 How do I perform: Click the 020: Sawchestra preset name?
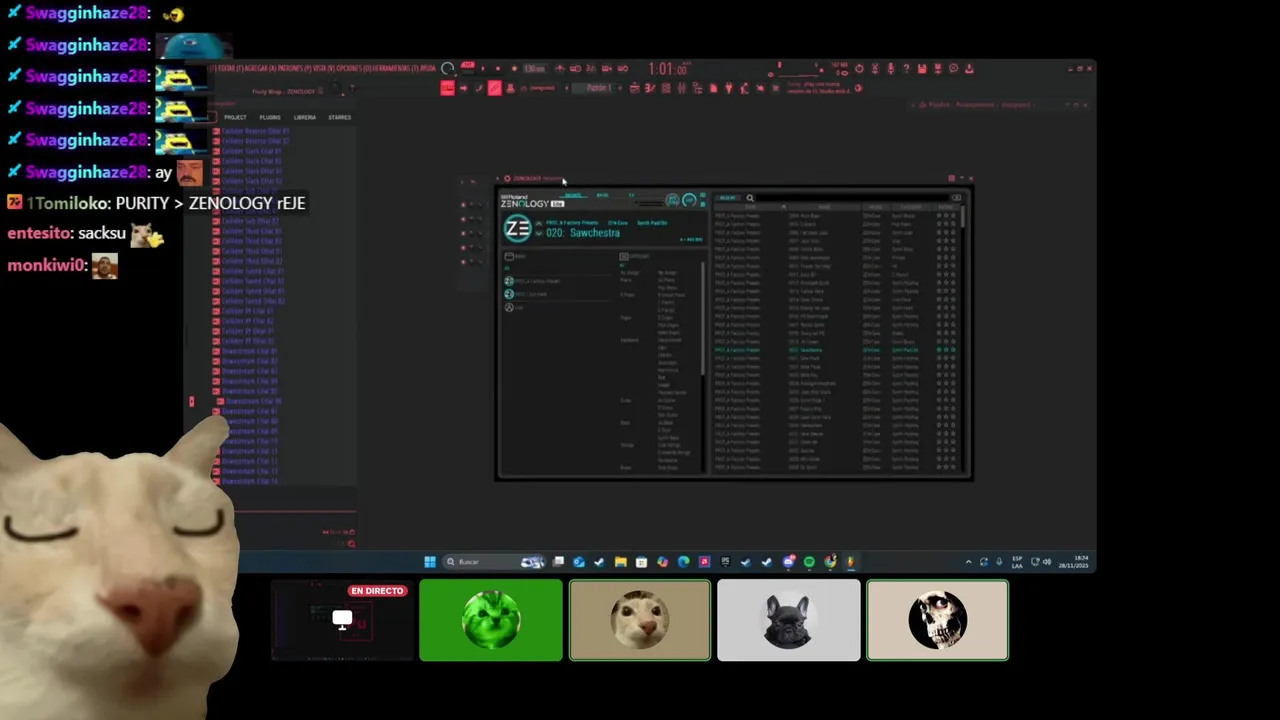(x=583, y=232)
